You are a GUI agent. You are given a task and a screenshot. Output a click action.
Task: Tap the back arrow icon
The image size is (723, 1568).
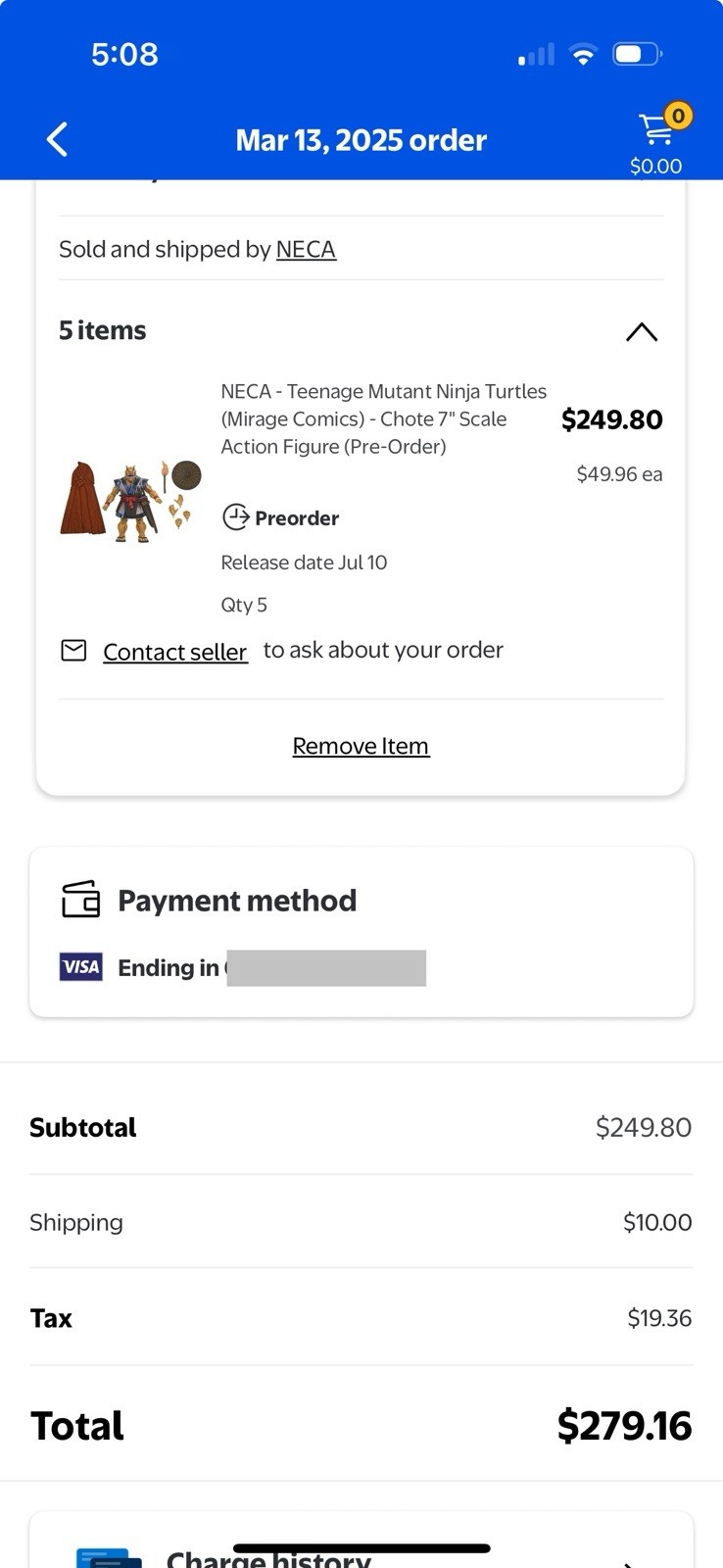[x=58, y=140]
